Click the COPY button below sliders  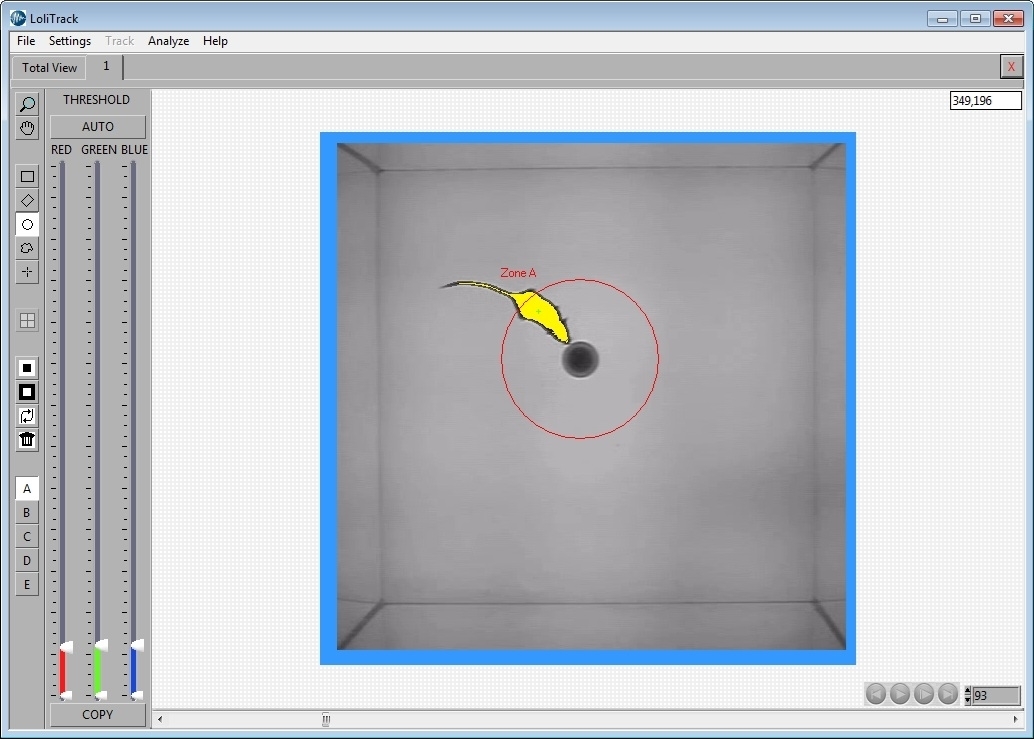(x=98, y=715)
